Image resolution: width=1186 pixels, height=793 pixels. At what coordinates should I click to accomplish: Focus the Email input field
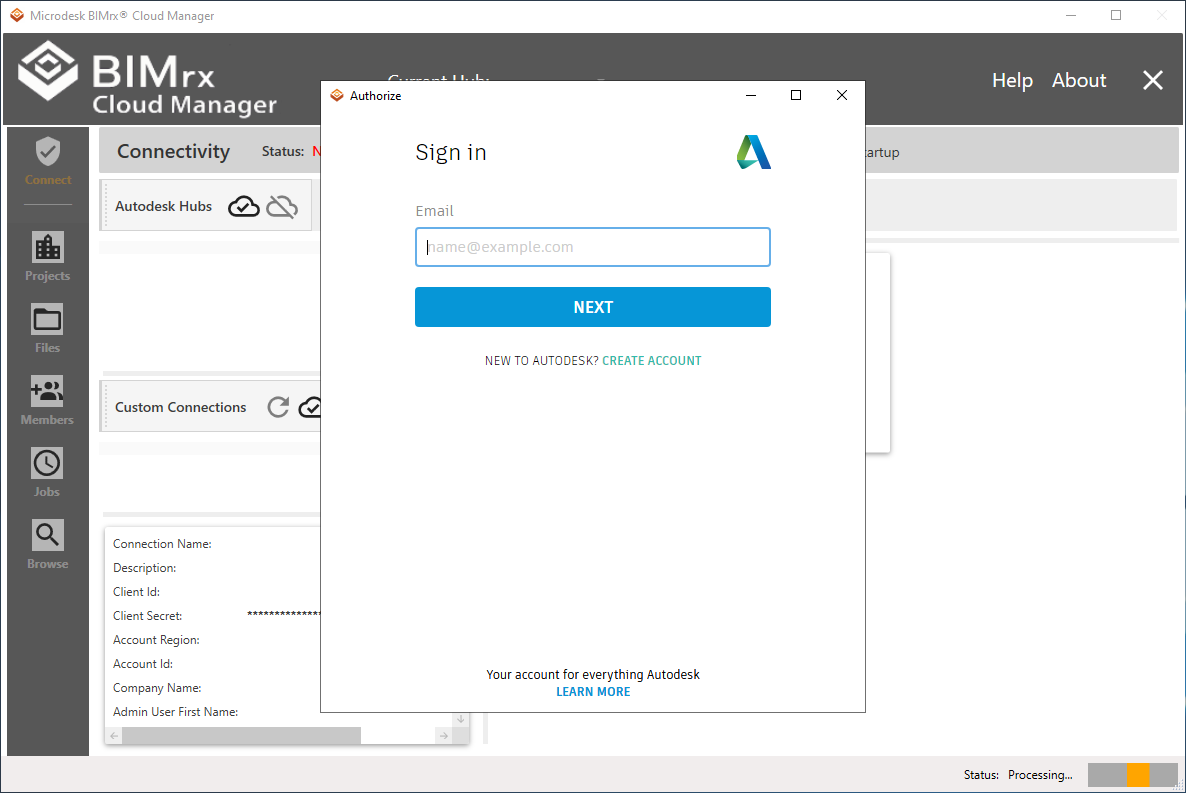tap(593, 247)
